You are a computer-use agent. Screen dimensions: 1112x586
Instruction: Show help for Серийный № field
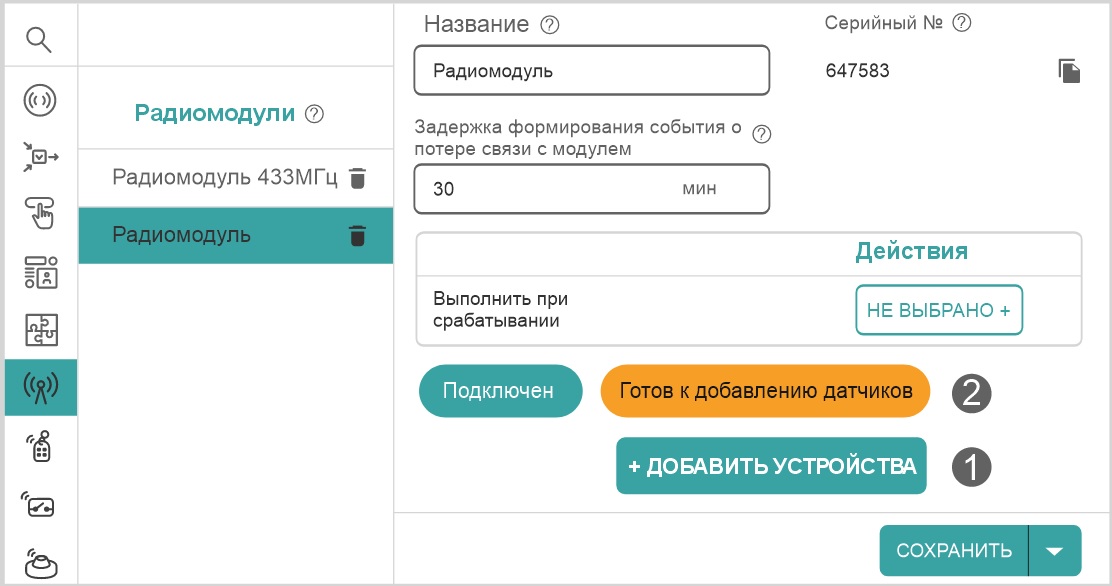coord(963,23)
